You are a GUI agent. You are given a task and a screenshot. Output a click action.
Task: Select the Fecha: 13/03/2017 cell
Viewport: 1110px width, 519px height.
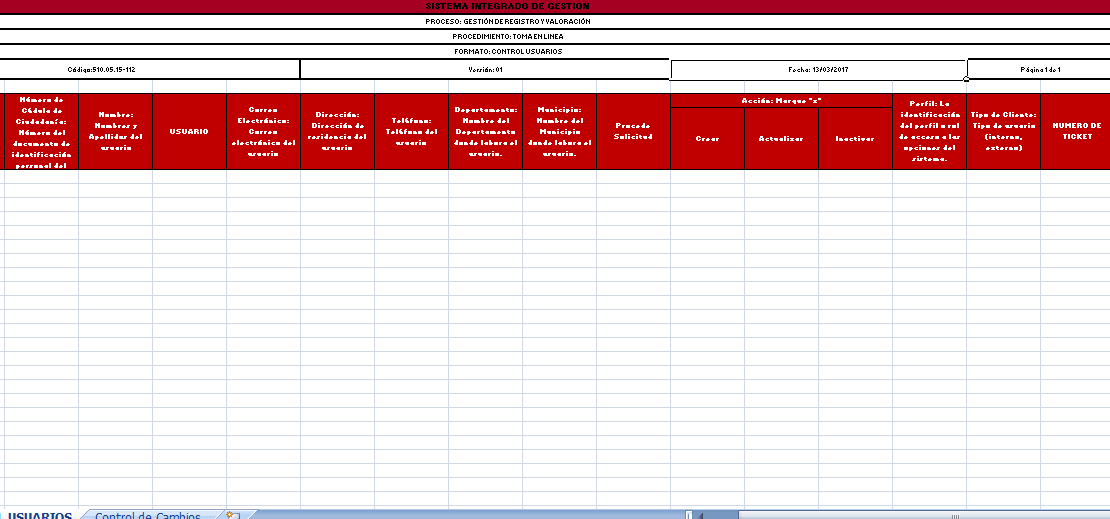[818, 70]
